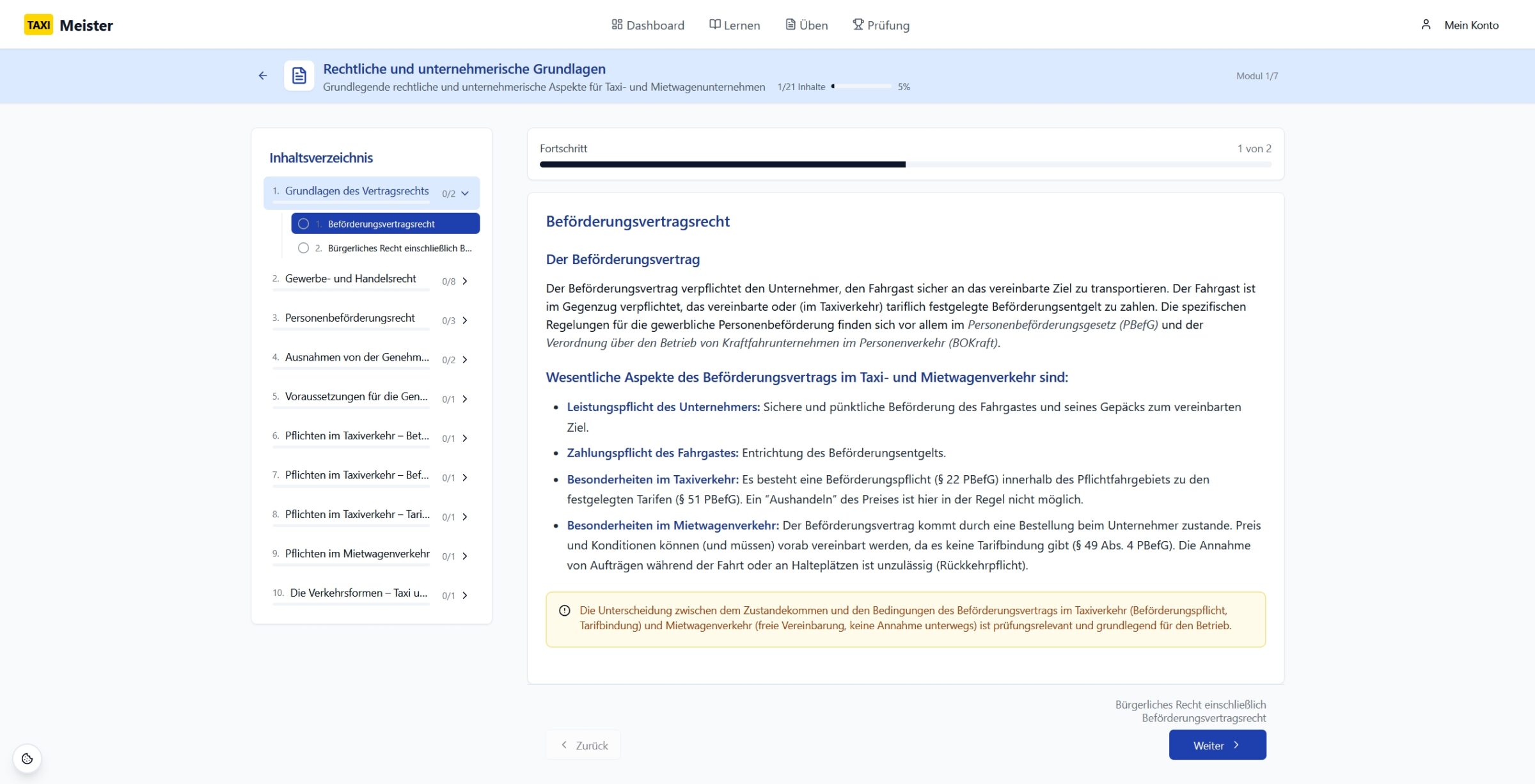This screenshot has height=784, width=1535.
Task: Click the Prüfung trophy icon
Action: pyautogui.click(x=858, y=24)
